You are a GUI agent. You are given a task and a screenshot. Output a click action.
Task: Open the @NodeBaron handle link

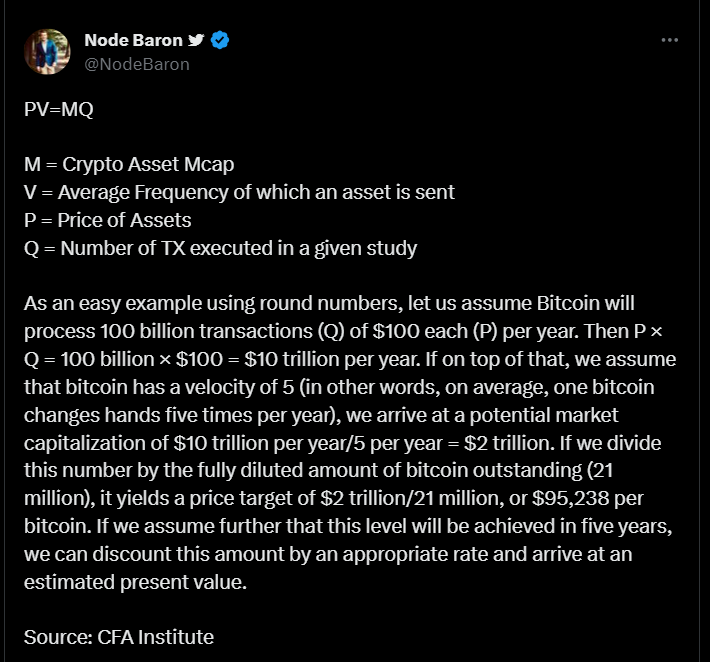(137, 64)
